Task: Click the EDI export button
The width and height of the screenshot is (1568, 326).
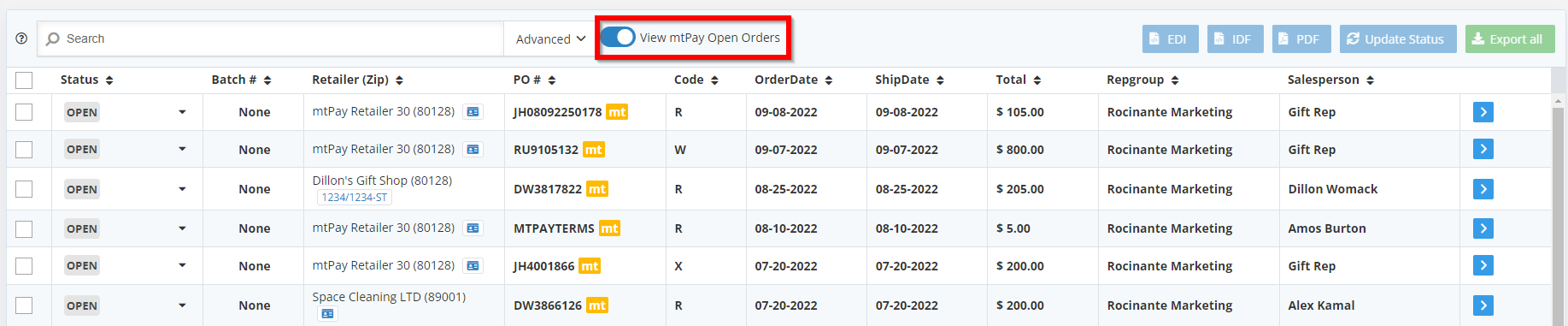Action: [1170, 39]
